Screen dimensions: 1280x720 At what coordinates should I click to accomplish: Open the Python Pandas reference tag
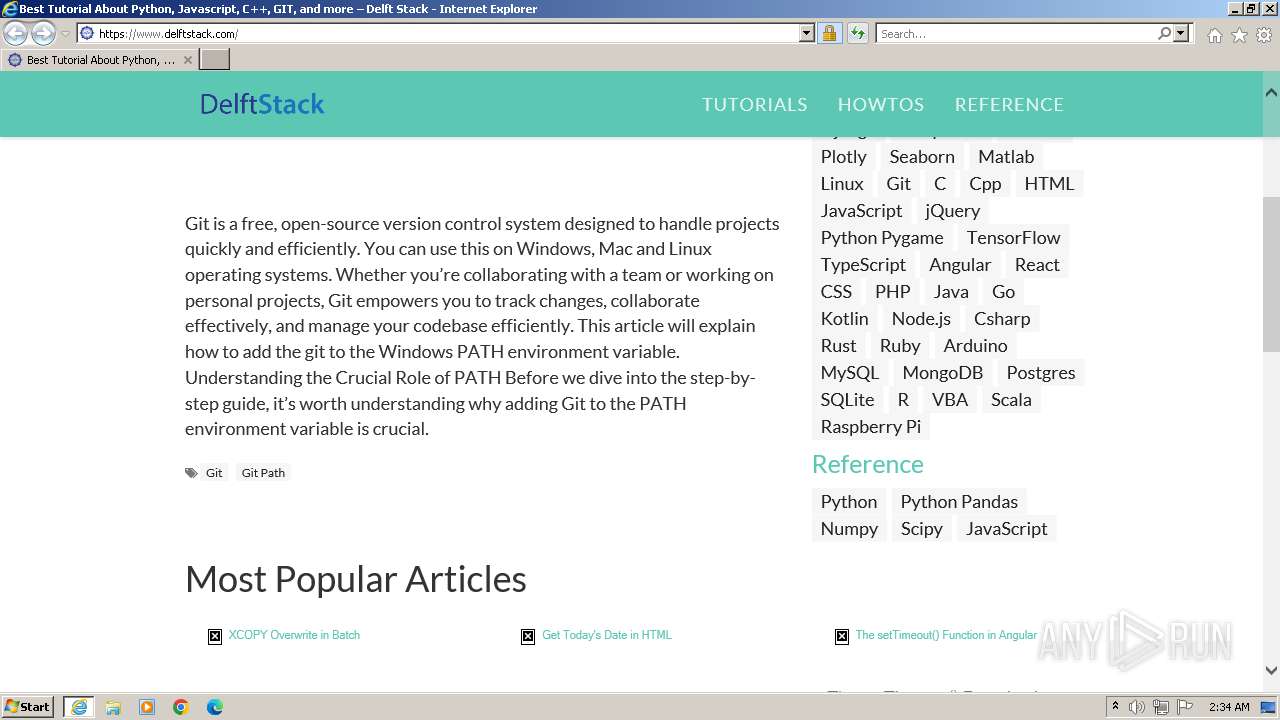(959, 501)
